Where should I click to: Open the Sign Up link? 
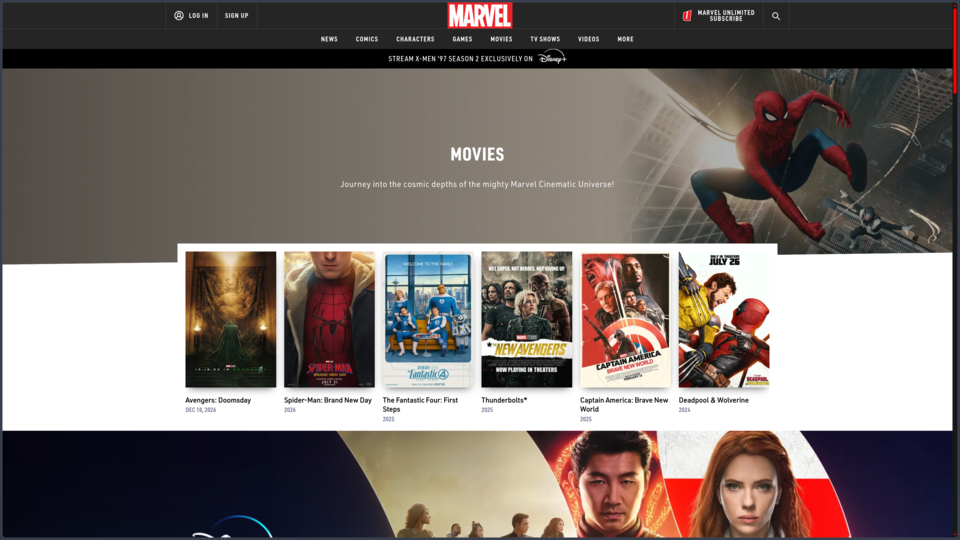(236, 16)
